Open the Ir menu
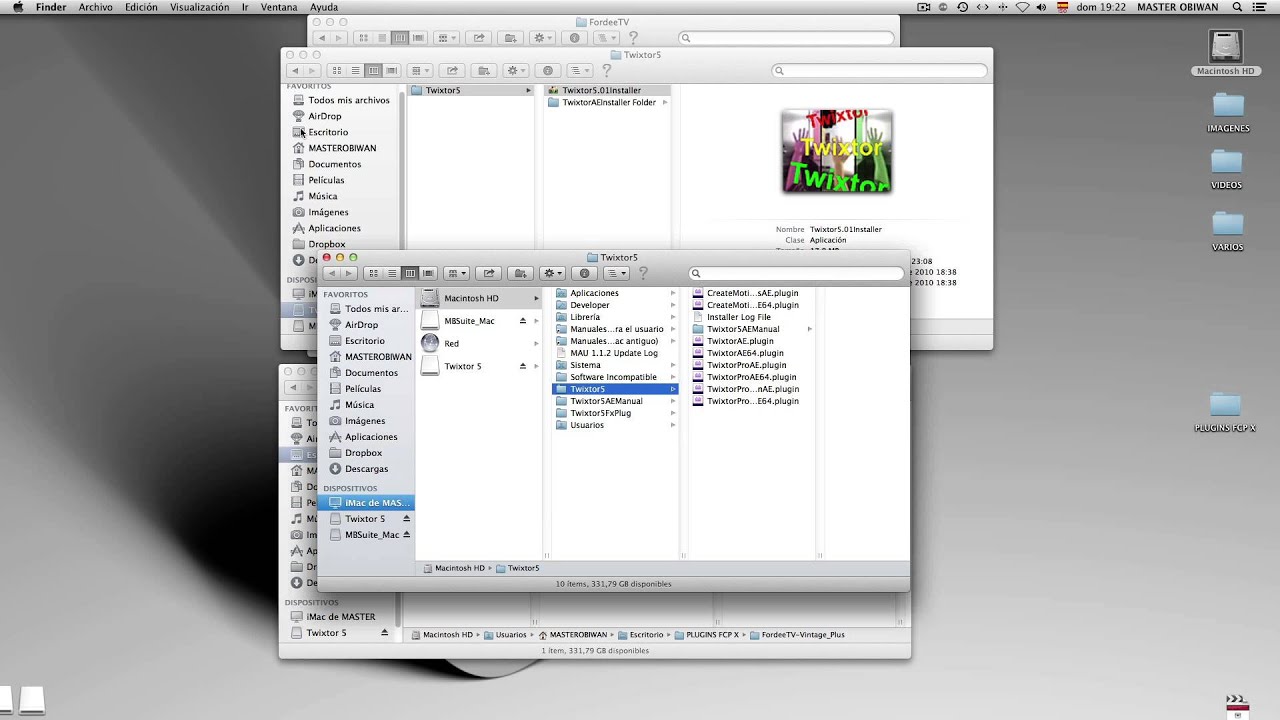The image size is (1280, 720). [x=245, y=7]
